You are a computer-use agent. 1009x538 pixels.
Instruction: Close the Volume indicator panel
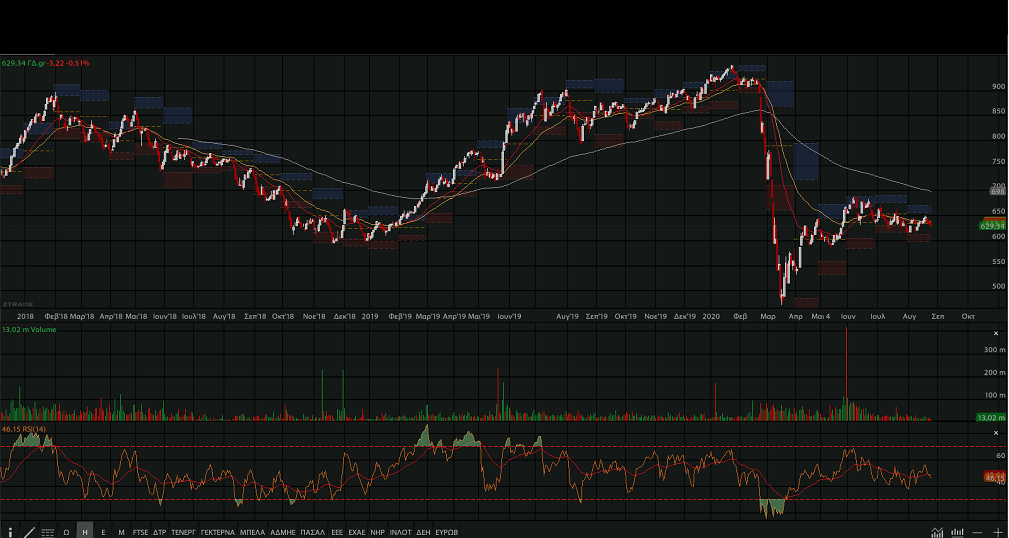pyautogui.click(x=995, y=333)
